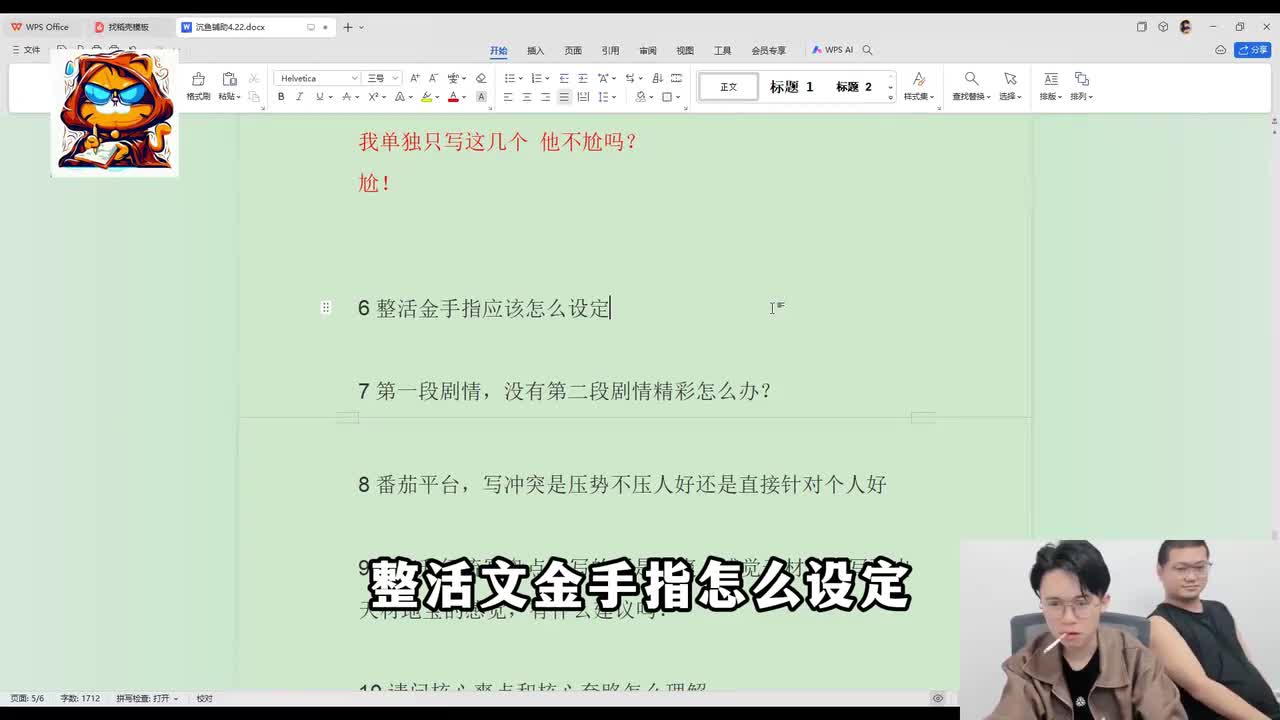The height and width of the screenshot is (720, 1280).
Task: Click the text effects outlined A icon
Action: pos(399,97)
